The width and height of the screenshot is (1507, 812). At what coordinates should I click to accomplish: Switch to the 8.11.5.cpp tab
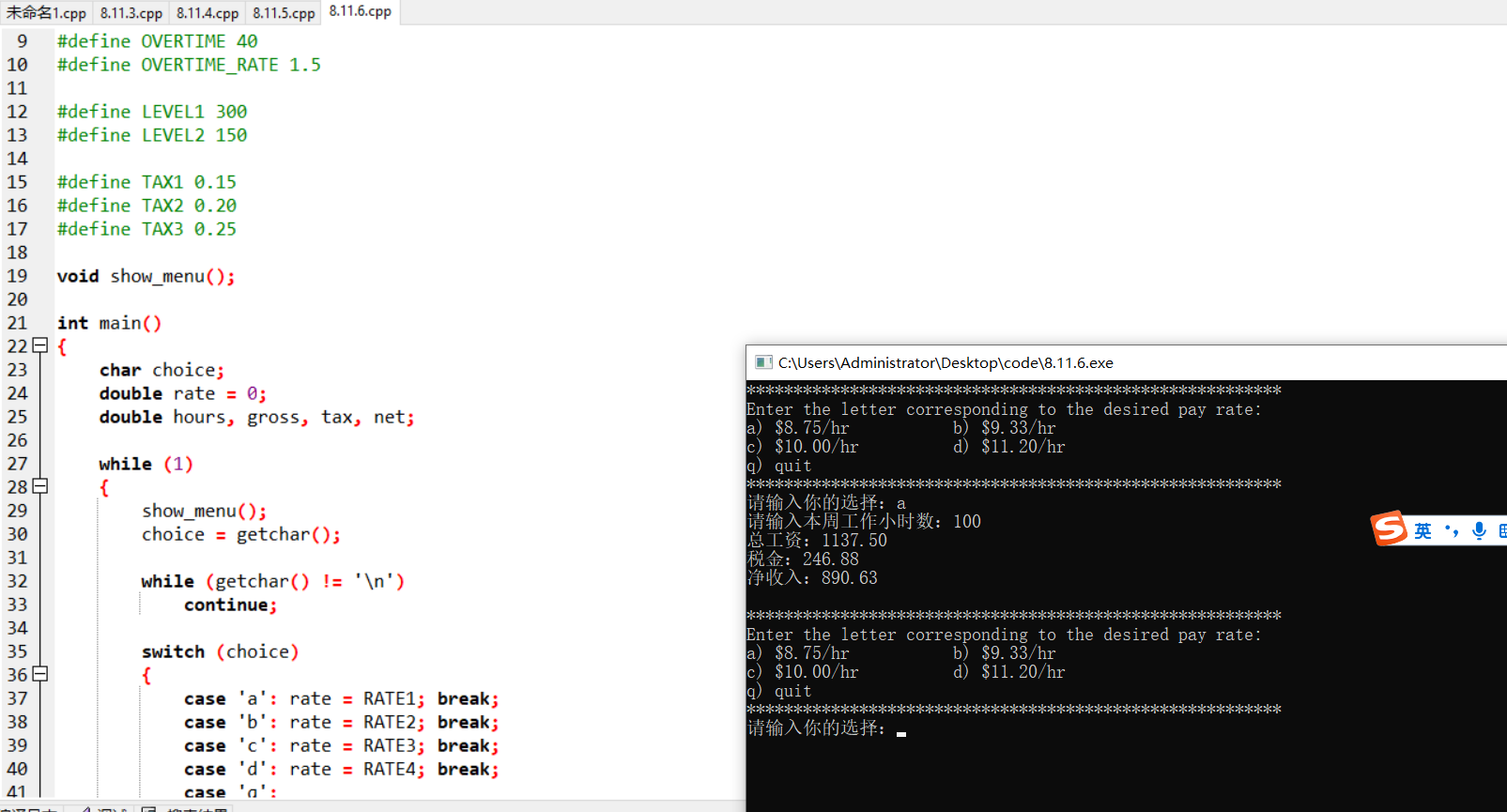pyautogui.click(x=284, y=13)
